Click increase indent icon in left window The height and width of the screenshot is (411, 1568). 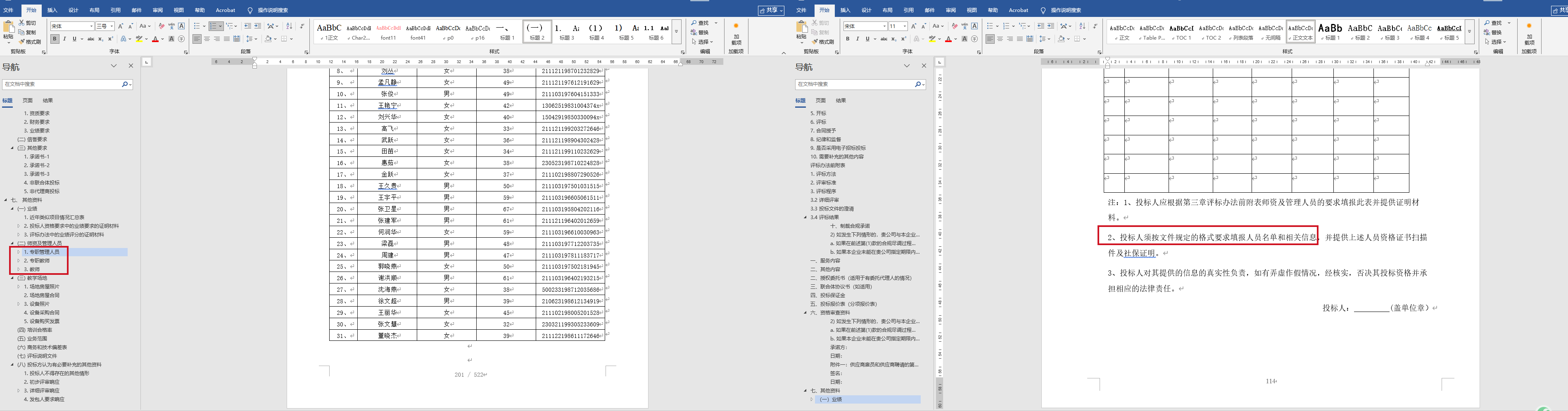[x=257, y=26]
